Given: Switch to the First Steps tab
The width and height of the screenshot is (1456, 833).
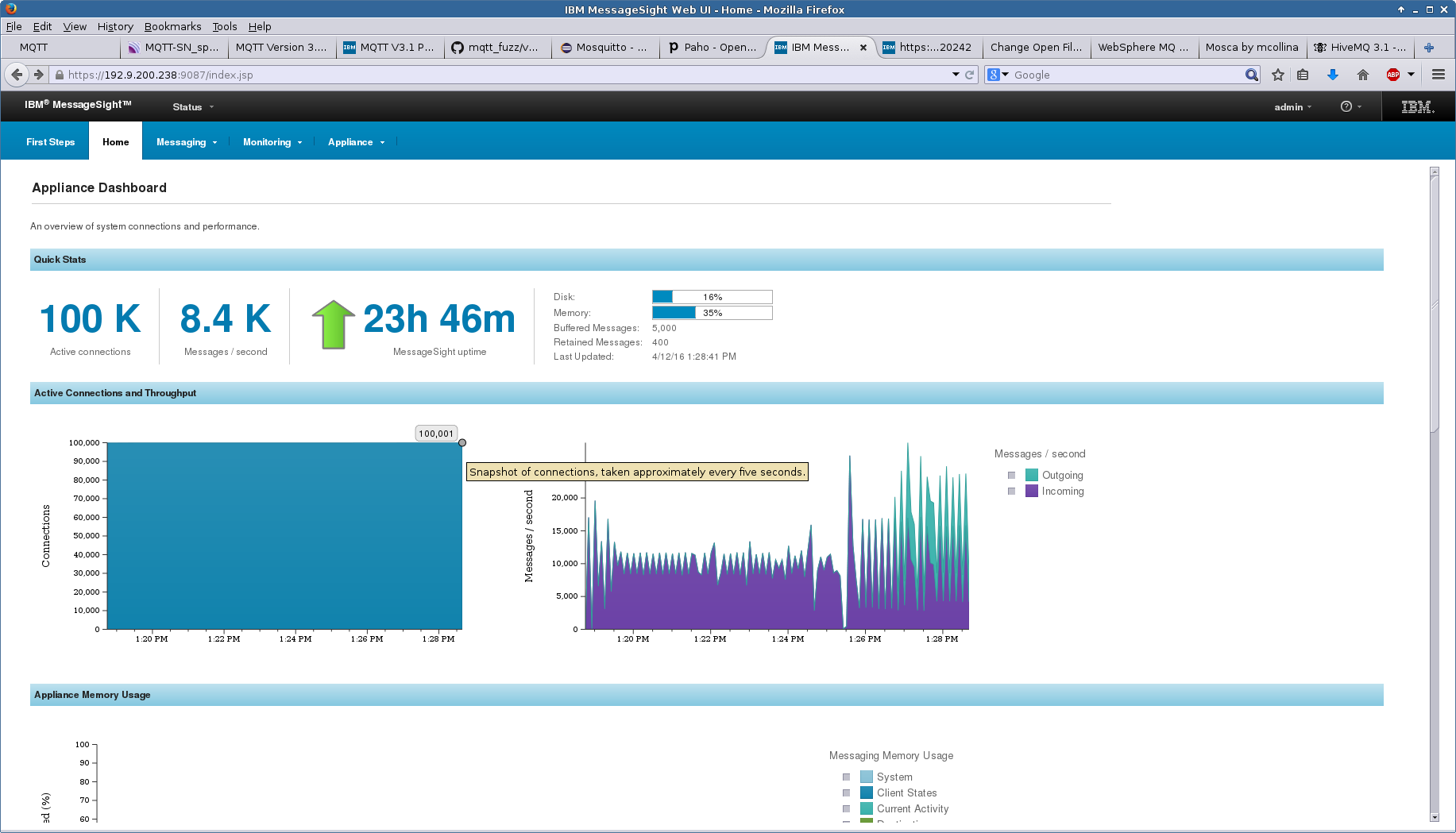Looking at the screenshot, I should pyautogui.click(x=50, y=142).
